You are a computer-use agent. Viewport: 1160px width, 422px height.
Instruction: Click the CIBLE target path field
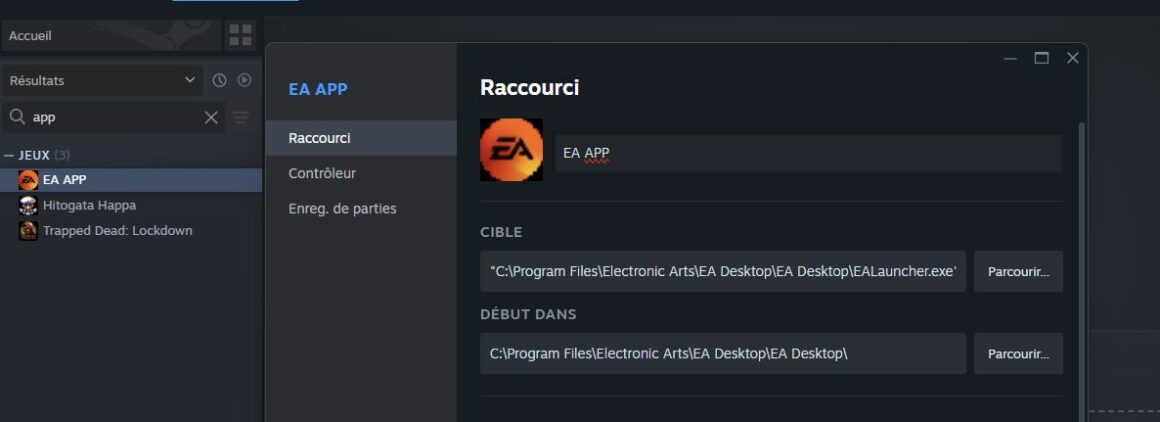click(723, 272)
